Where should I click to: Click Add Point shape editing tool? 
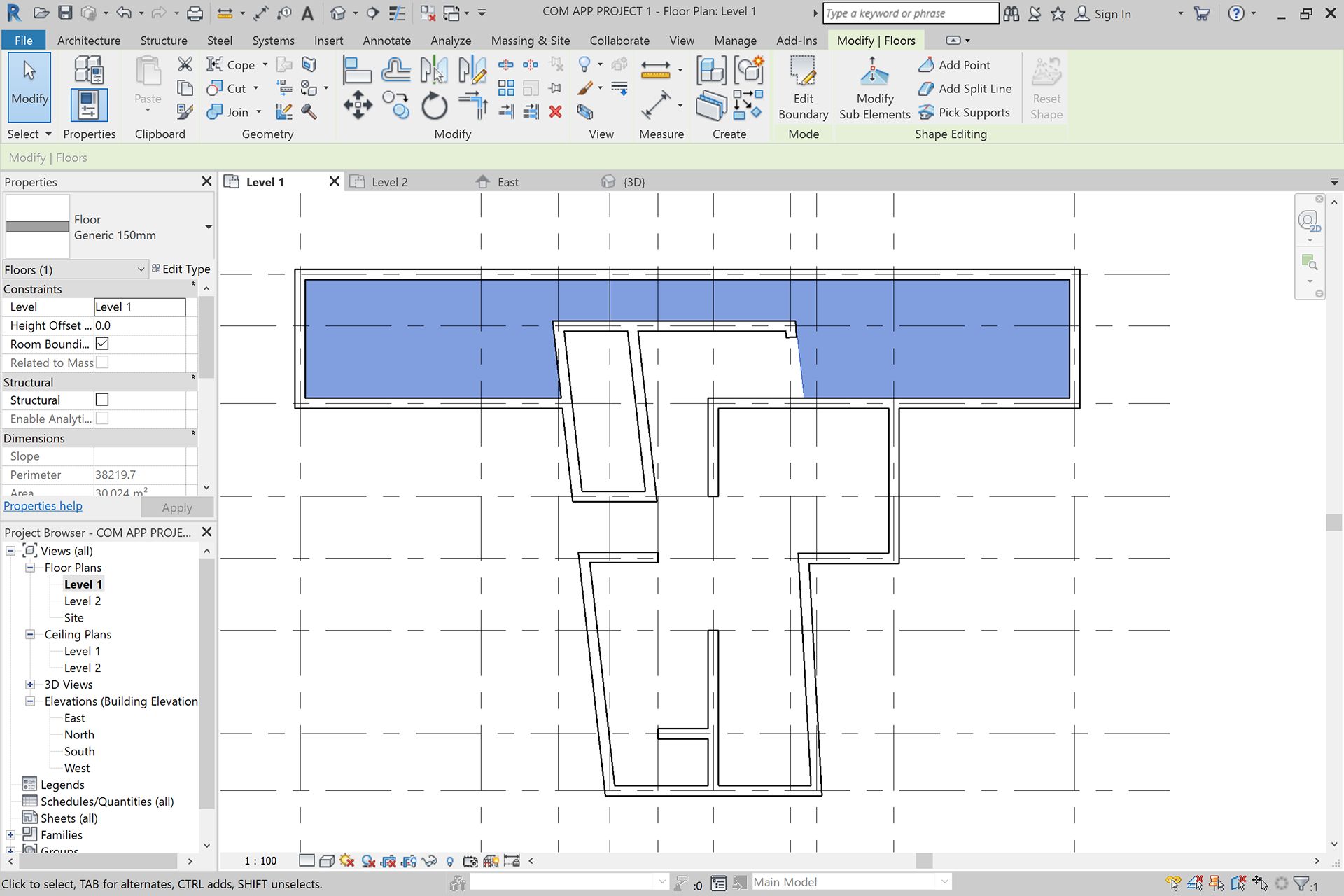tap(955, 65)
